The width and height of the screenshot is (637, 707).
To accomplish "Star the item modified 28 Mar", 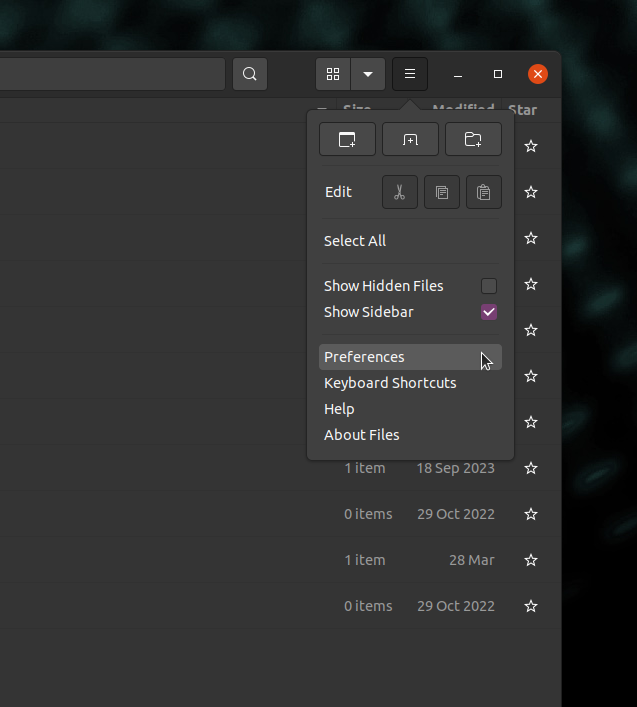I will click(531, 560).
